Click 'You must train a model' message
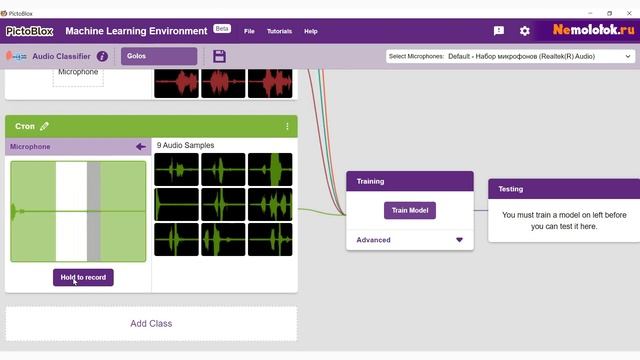The width and height of the screenshot is (640, 360). click(564, 220)
